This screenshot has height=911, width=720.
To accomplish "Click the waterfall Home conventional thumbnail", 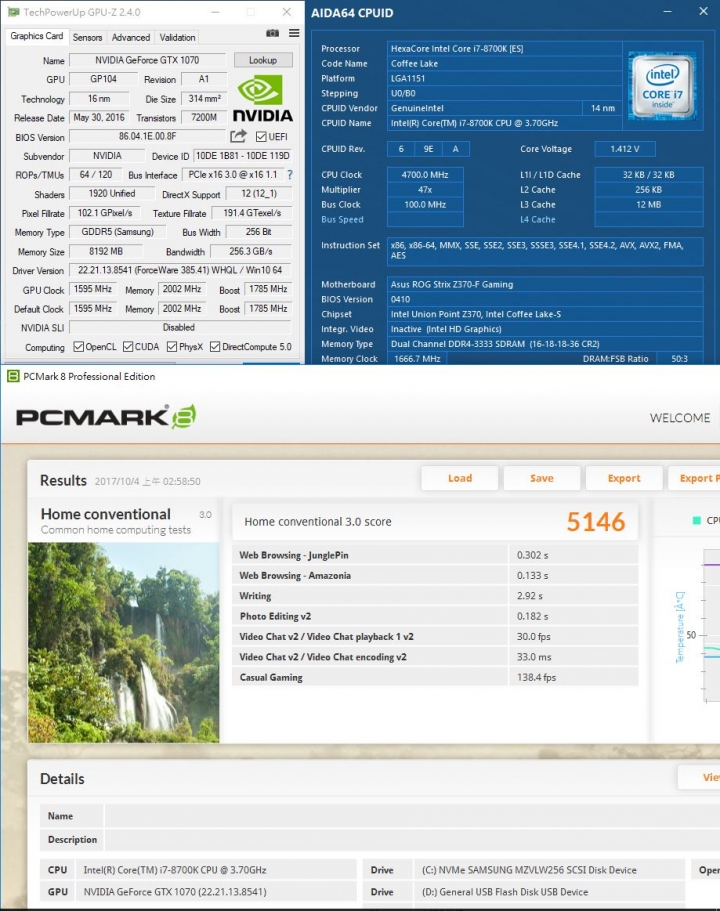I will [123, 643].
